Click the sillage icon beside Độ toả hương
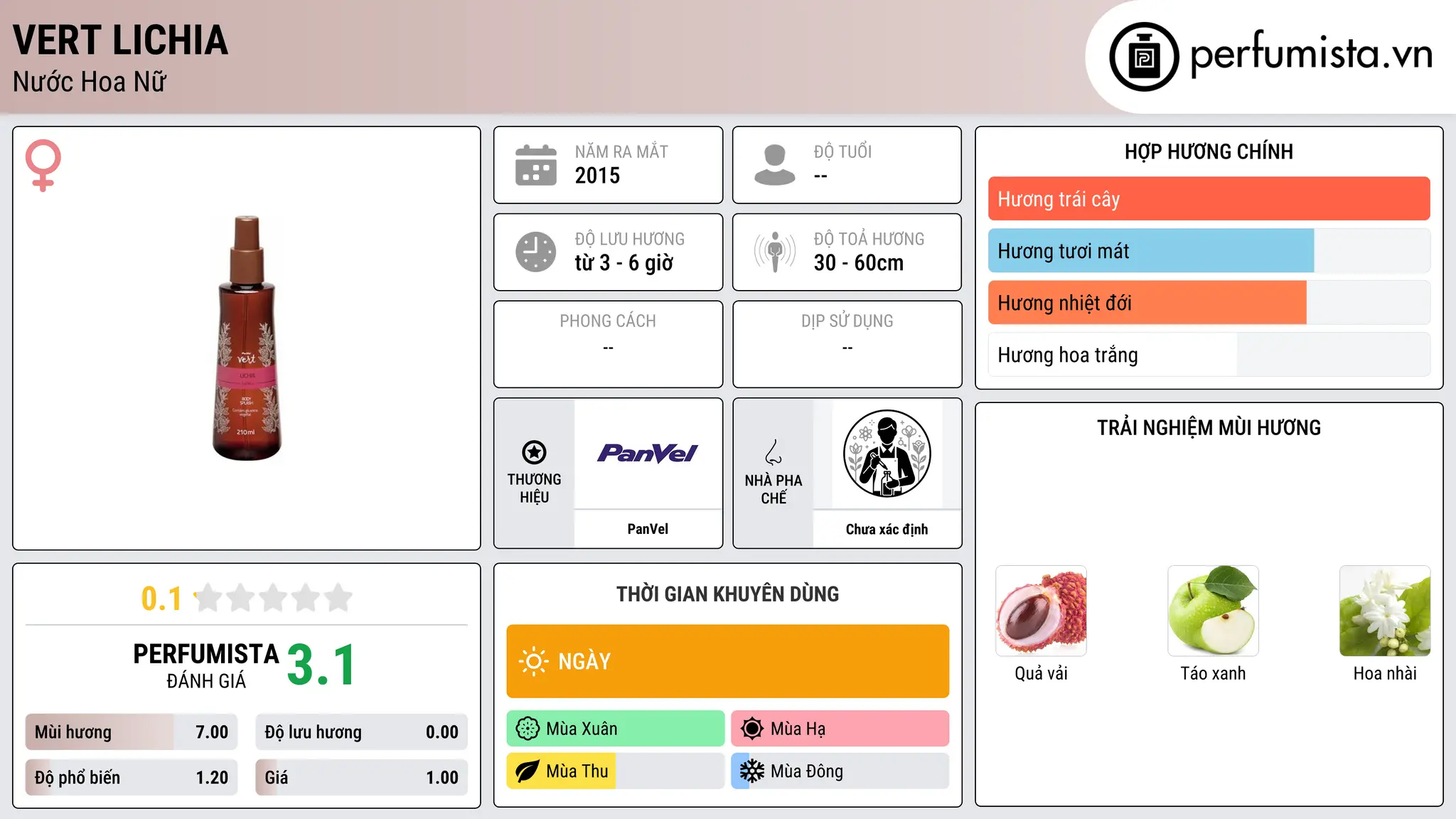 (775, 252)
